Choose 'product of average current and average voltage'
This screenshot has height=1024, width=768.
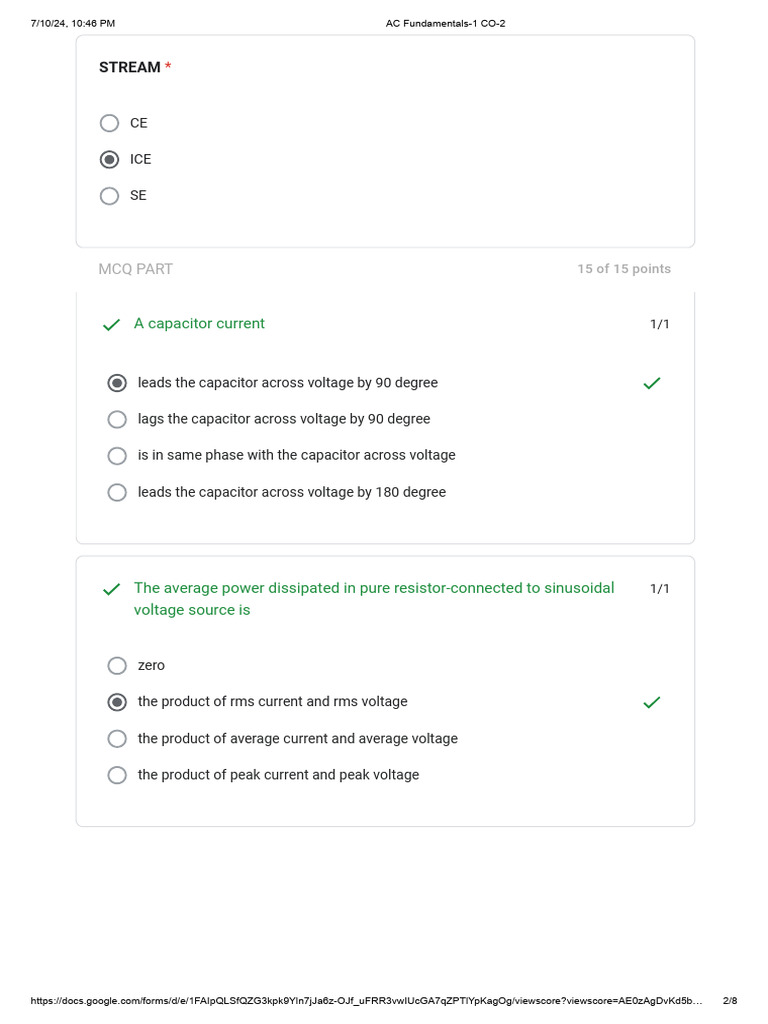pos(117,739)
